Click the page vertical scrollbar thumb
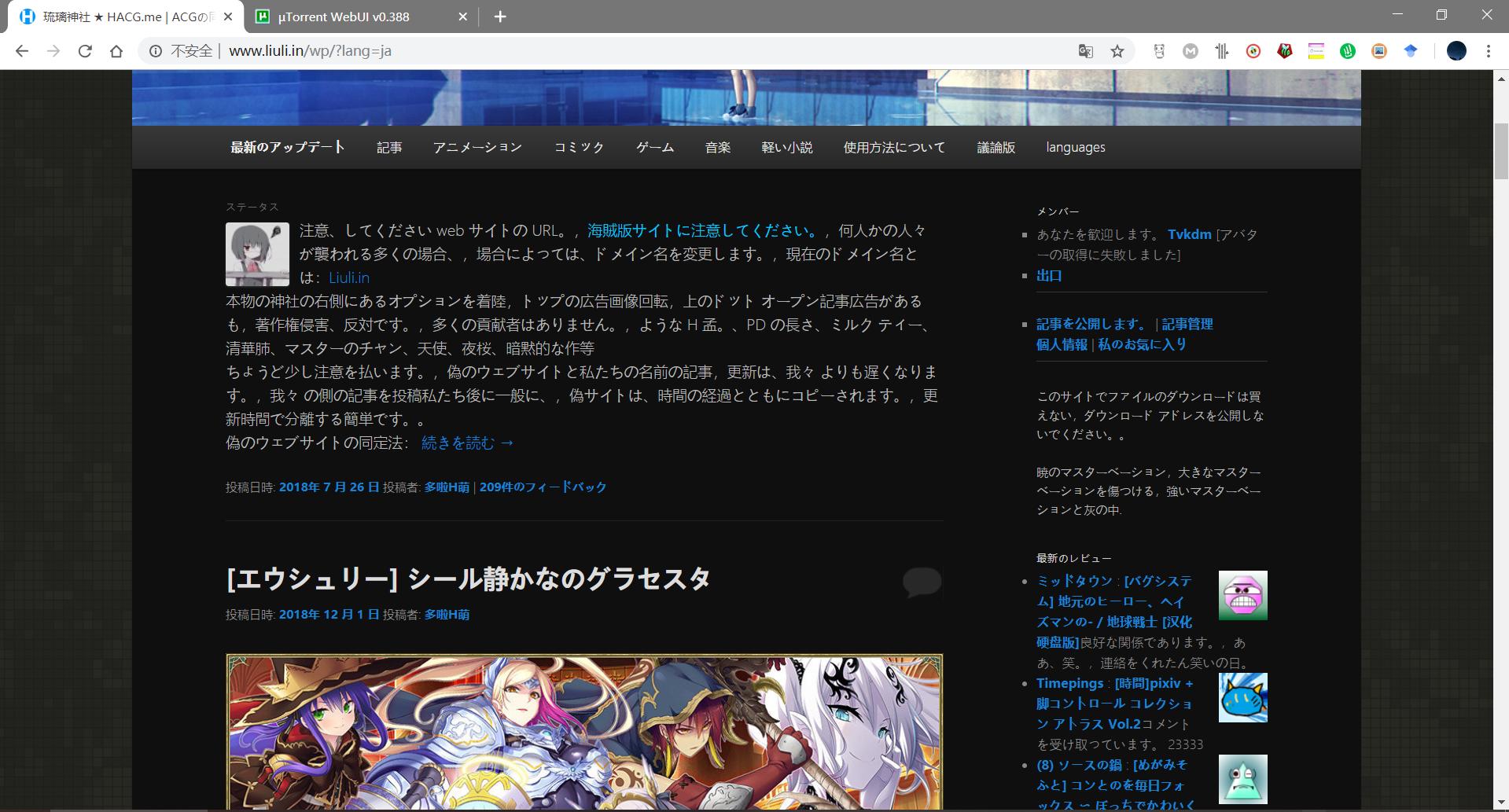Screen dimensions: 1509x812 (1501, 151)
